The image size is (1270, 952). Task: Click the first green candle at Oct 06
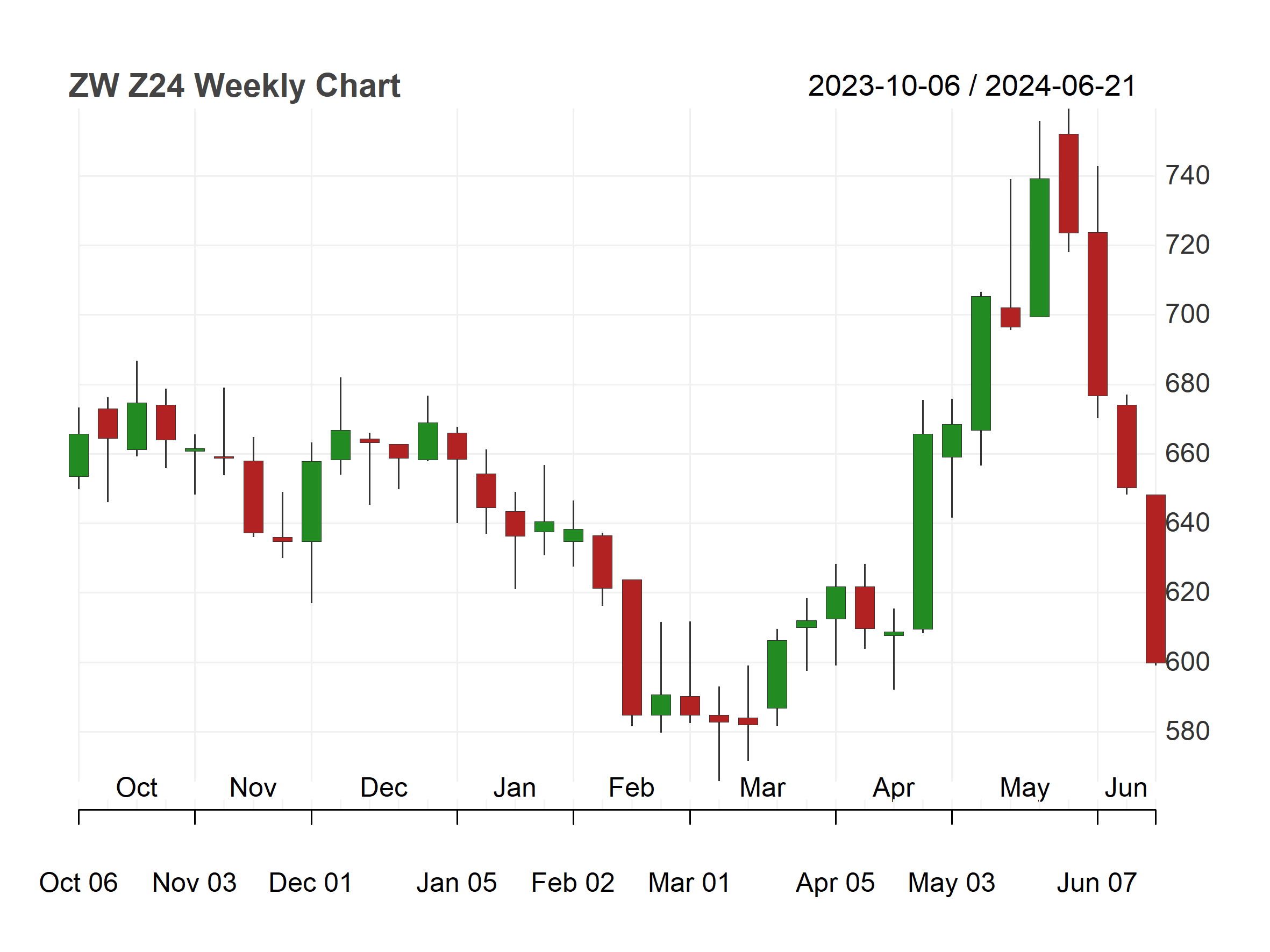[79, 455]
